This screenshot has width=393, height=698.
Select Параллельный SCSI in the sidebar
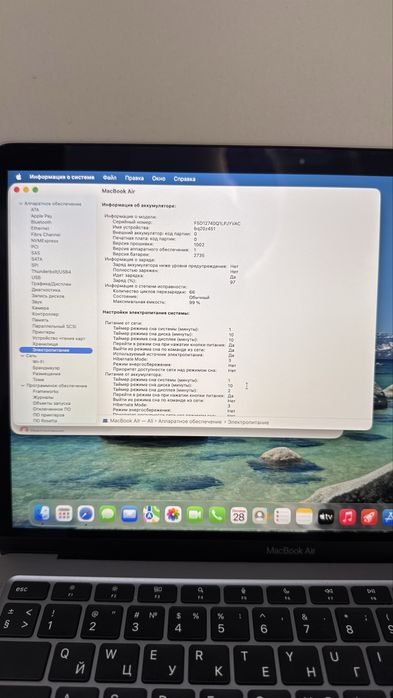click(54, 326)
